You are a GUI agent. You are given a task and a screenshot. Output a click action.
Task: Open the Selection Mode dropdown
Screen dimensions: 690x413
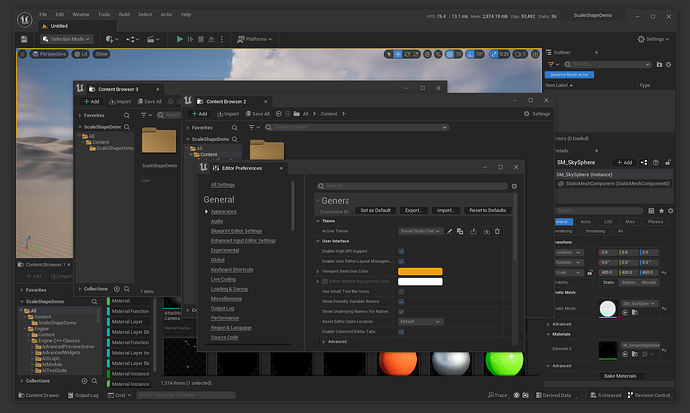click(66, 39)
